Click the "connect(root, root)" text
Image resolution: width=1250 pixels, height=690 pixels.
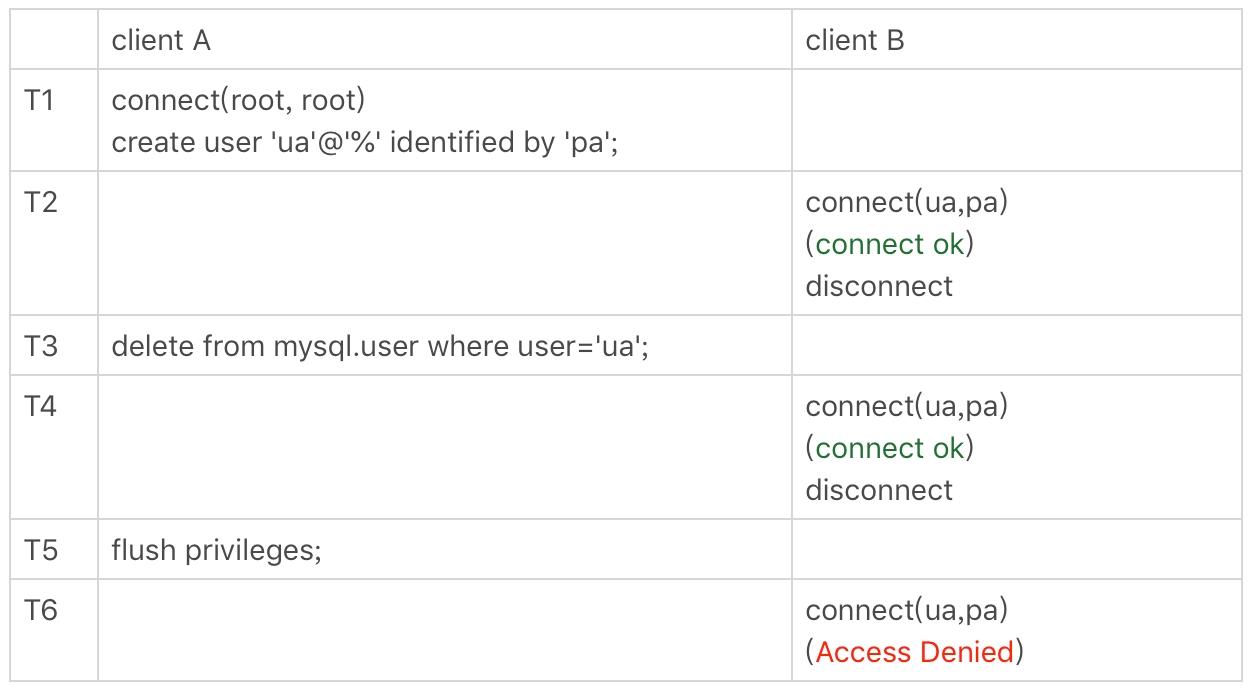pos(238,100)
